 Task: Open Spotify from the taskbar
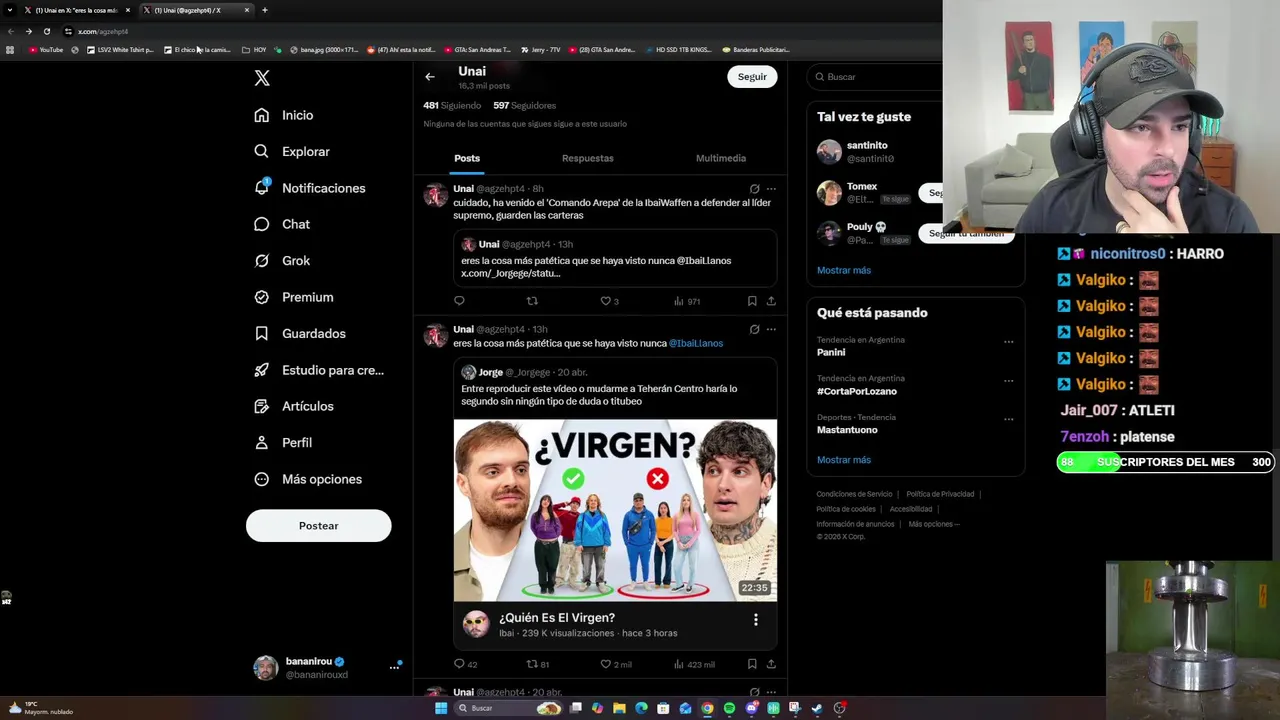(729, 708)
